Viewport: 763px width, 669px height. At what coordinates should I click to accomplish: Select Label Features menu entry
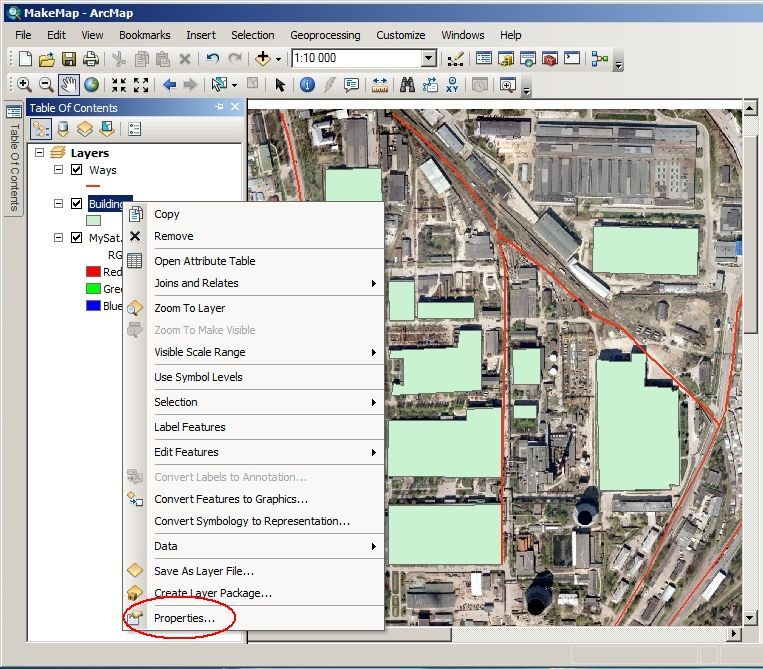point(190,427)
